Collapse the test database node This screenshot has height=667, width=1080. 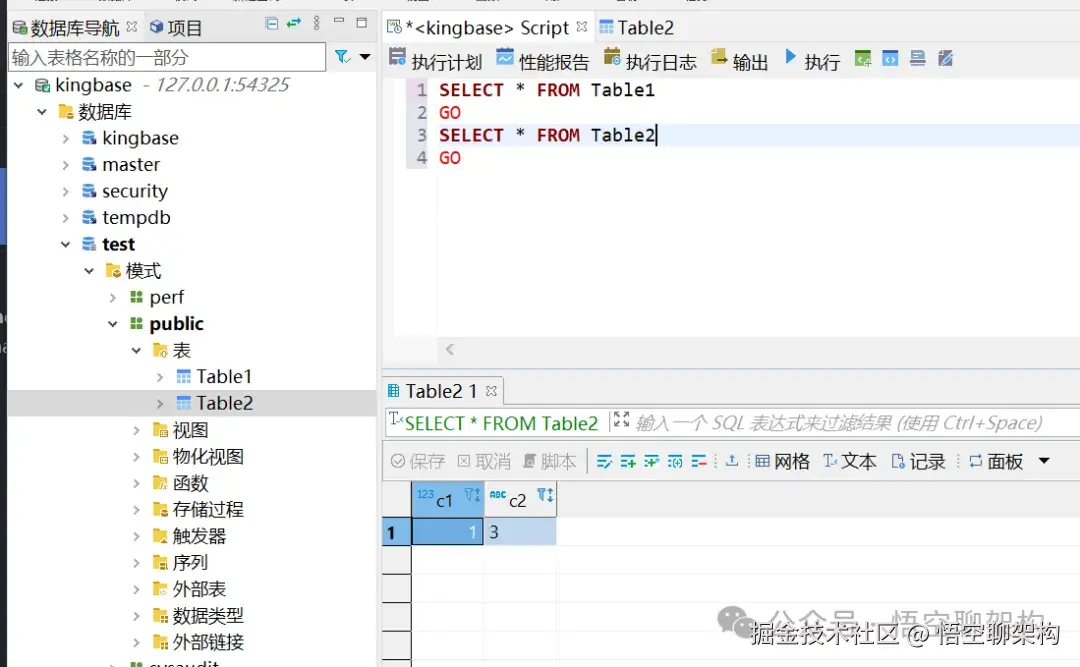[65, 245]
